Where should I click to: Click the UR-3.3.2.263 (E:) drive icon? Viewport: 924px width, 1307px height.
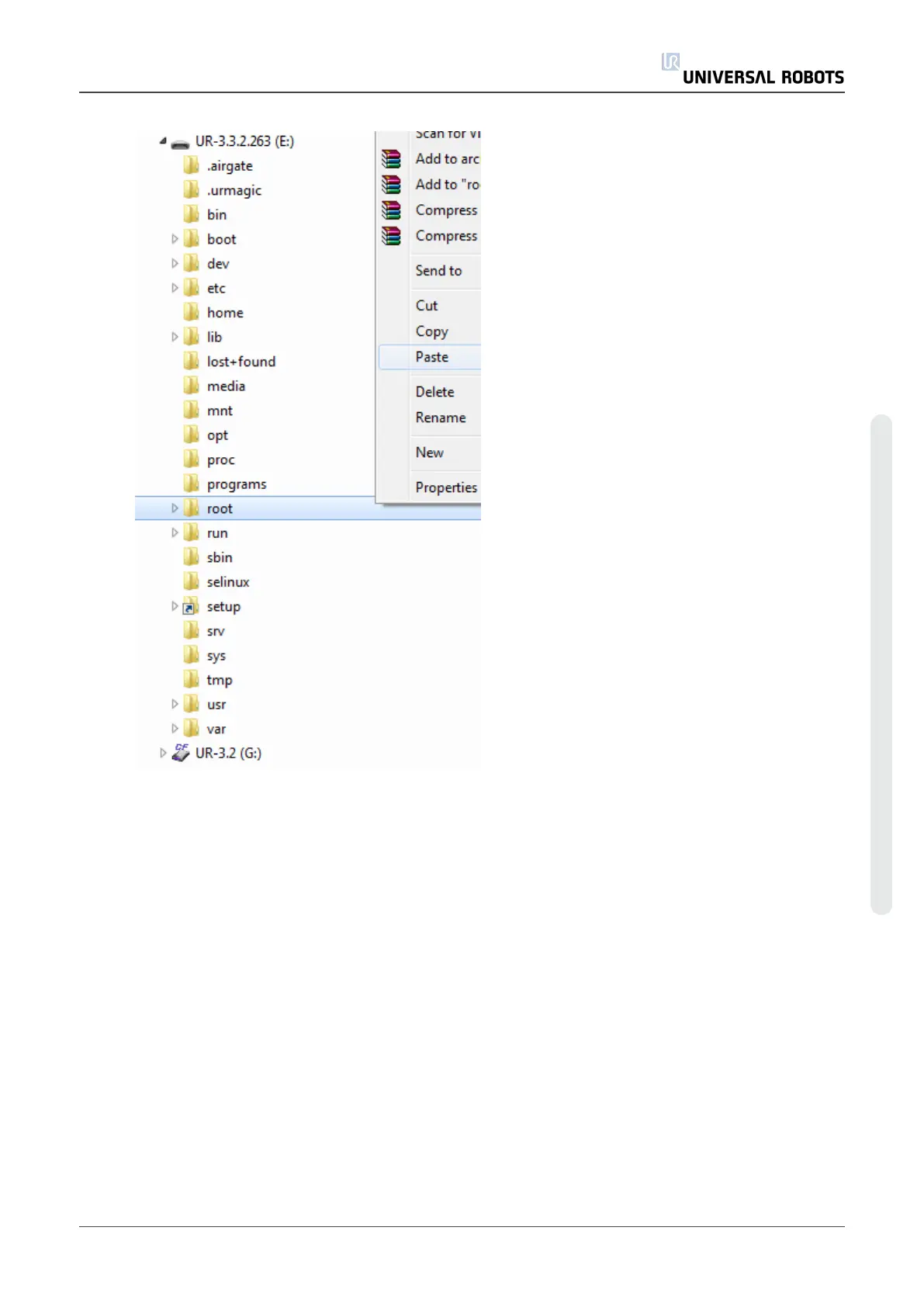(x=180, y=143)
